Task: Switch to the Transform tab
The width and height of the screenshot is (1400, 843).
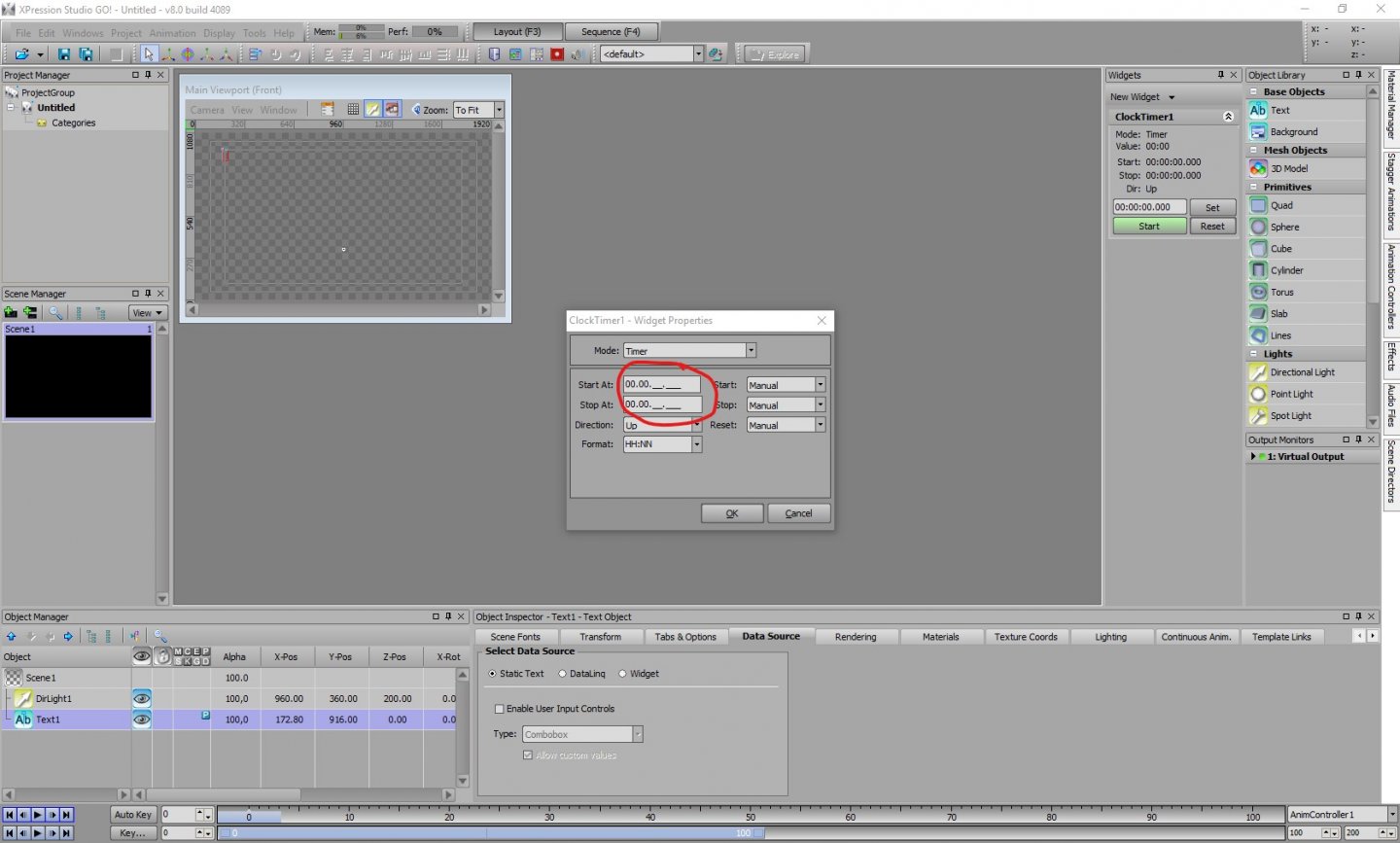Action: (x=600, y=637)
